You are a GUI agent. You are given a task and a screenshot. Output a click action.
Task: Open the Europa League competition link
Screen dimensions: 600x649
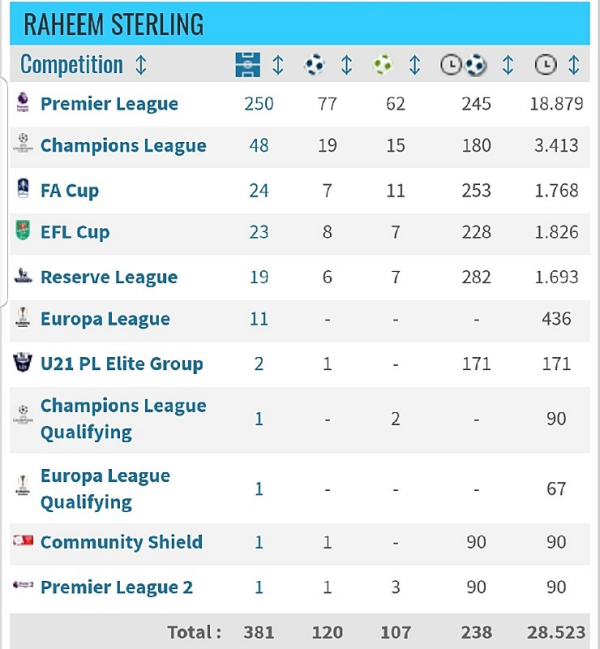[105, 320]
